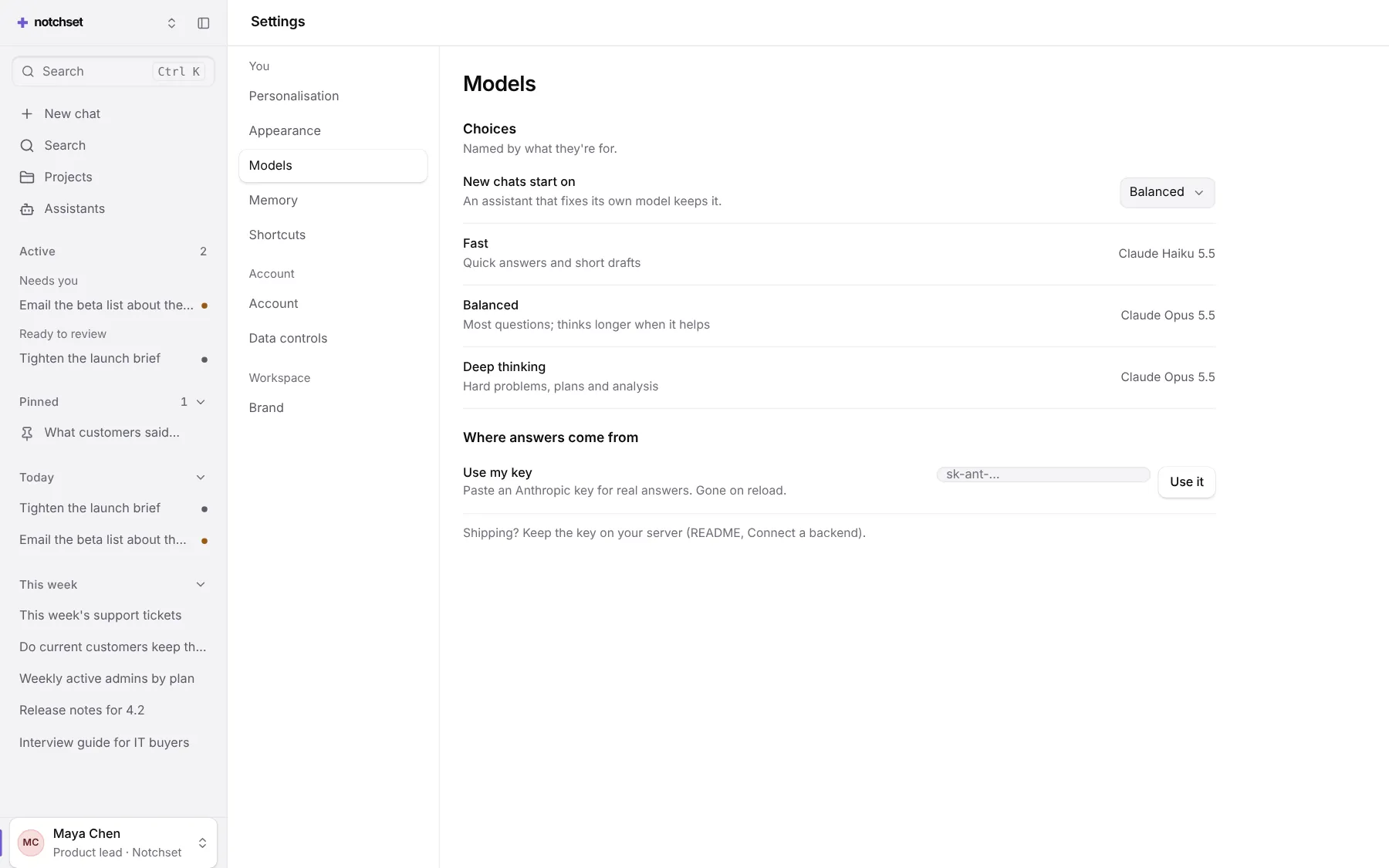Open the Balanced default model dropdown
The height and width of the screenshot is (868, 1389).
[1167, 193]
